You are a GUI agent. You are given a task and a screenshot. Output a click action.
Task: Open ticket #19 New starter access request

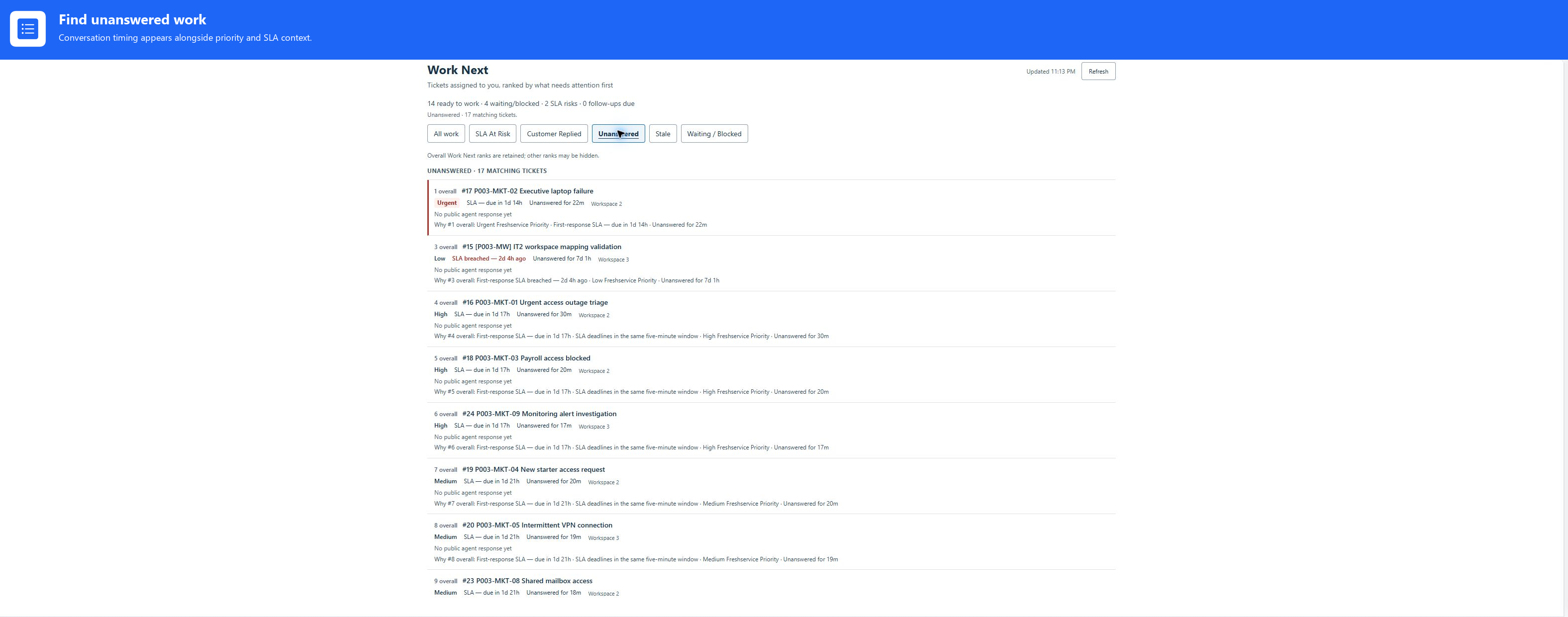[533, 469]
